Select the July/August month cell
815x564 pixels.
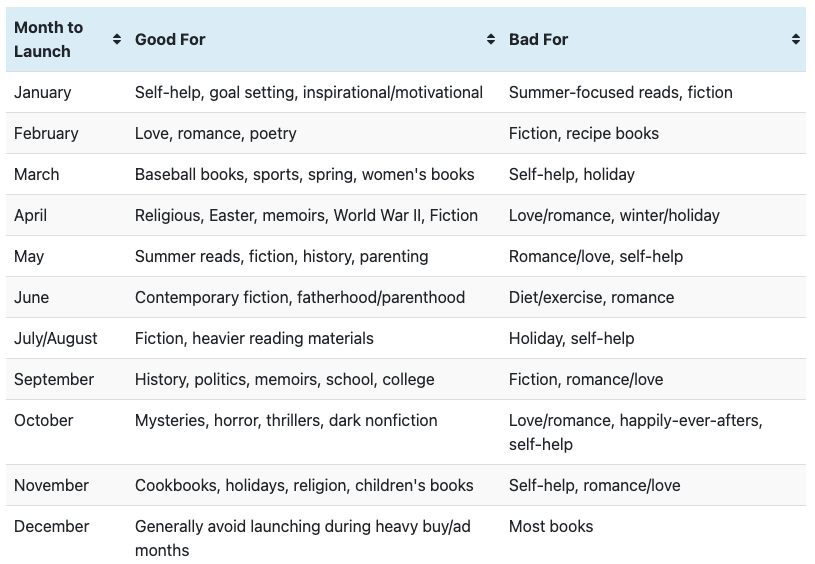point(67,338)
